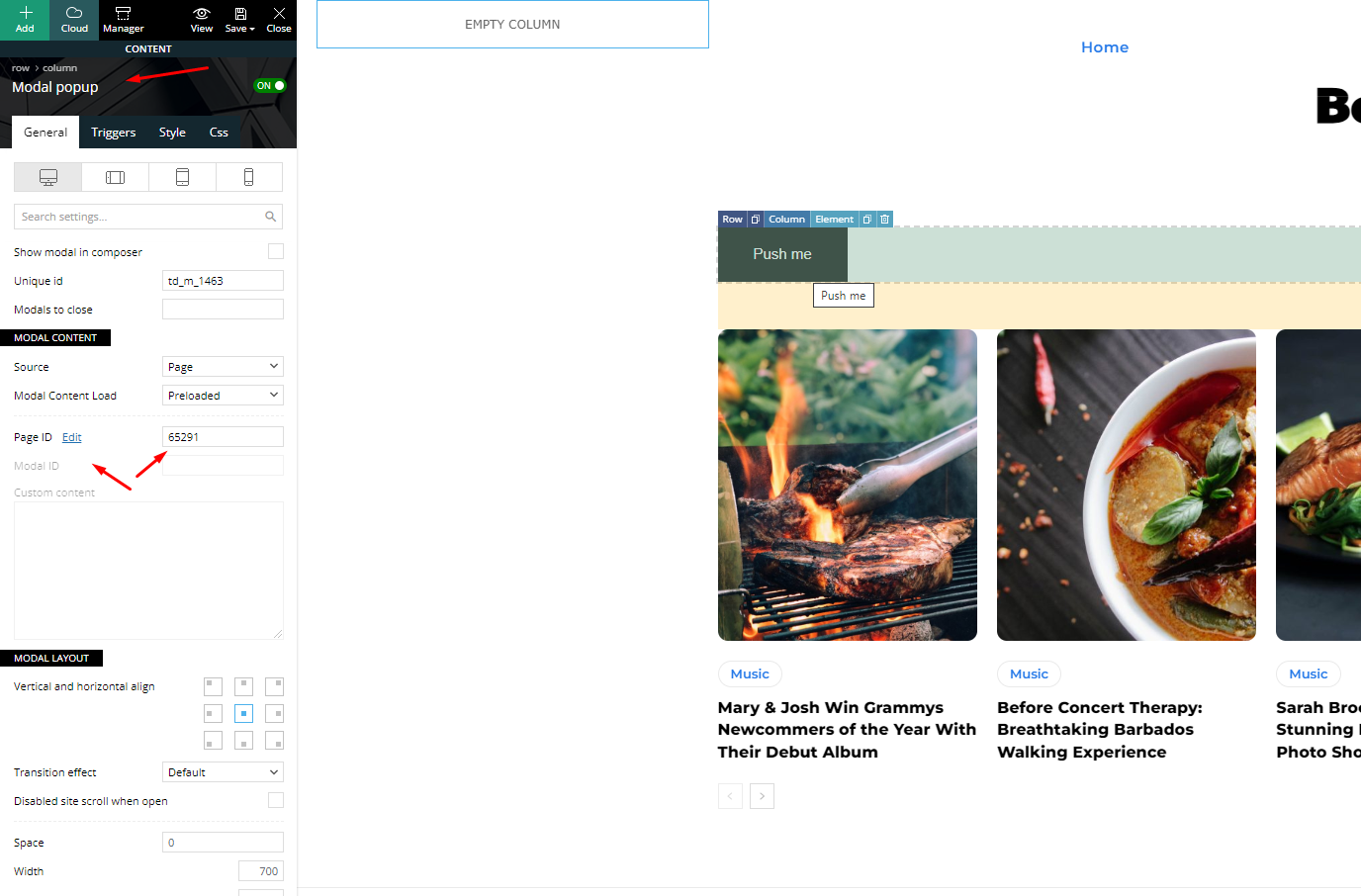Select top-right modal alignment
Image resolution: width=1361 pixels, height=896 pixels.
274,686
